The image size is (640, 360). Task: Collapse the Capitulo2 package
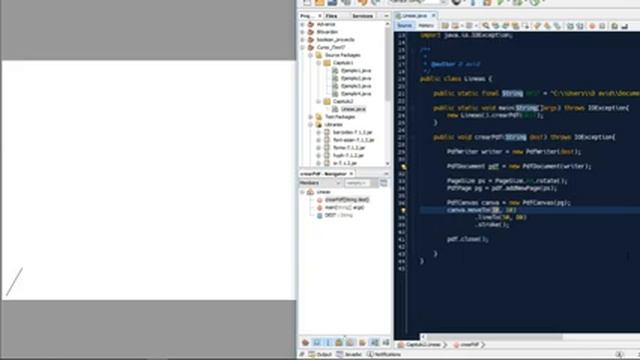(319, 101)
